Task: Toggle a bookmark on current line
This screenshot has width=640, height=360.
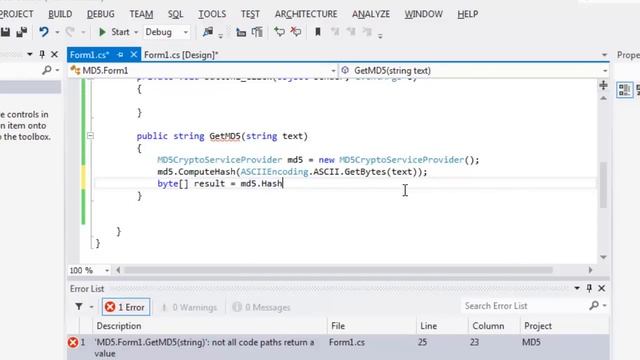Action: pyautogui.click(x=318, y=32)
